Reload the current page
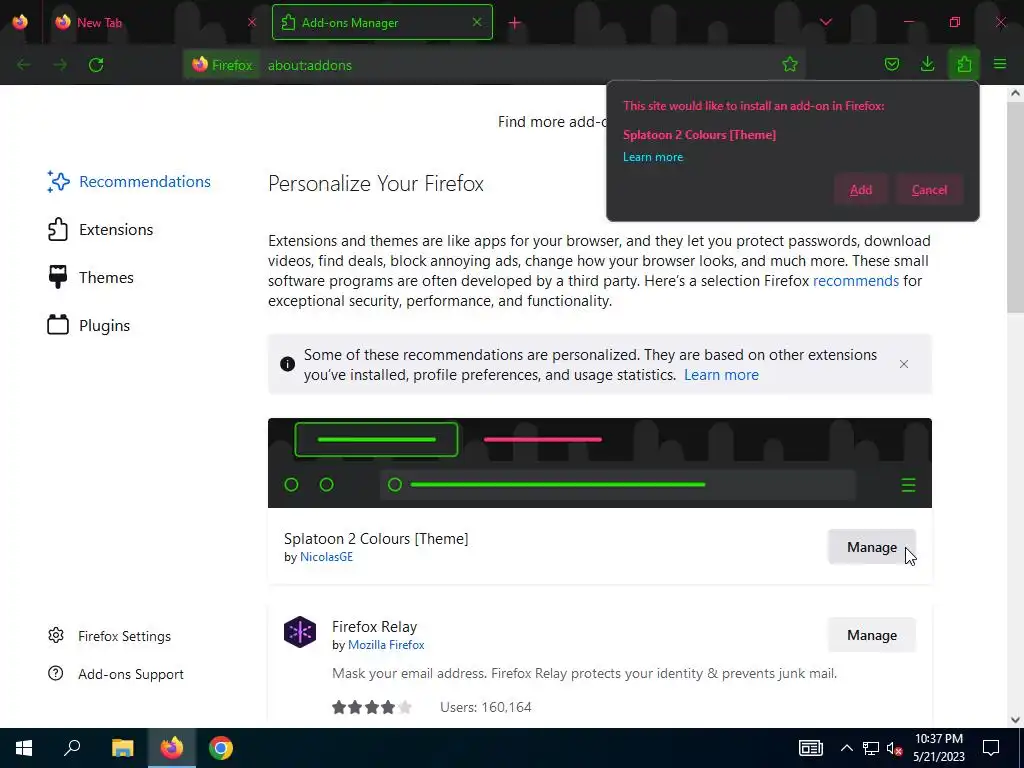Screen dimensions: 1024x768 96,65
